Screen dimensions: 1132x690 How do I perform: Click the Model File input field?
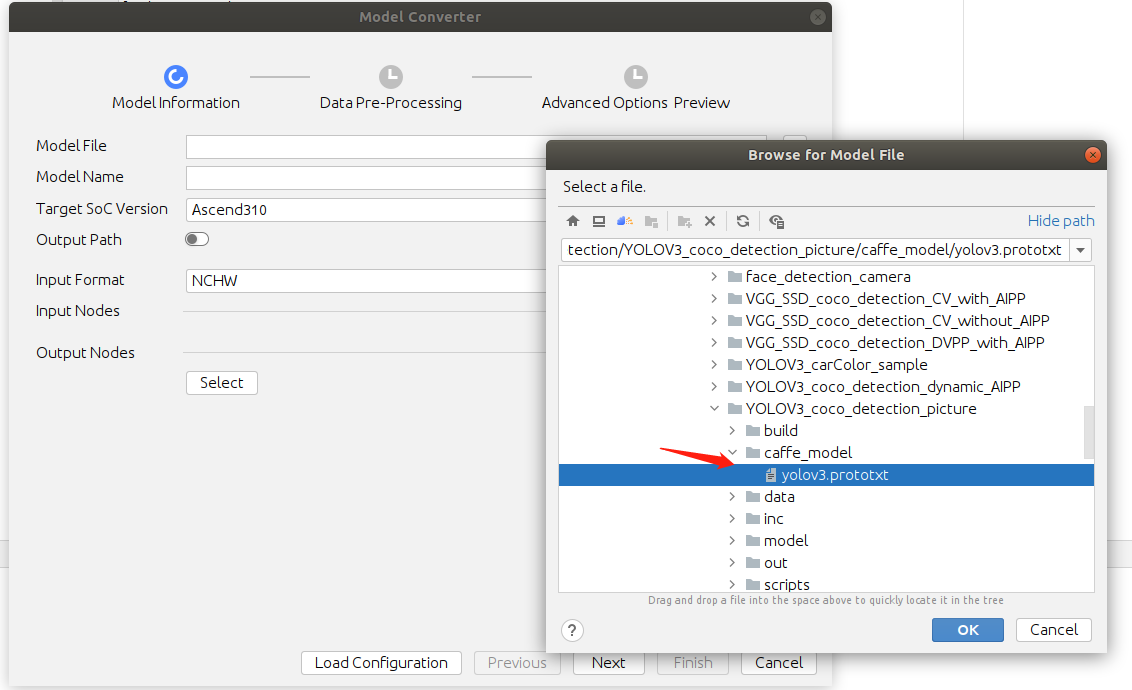(365, 147)
